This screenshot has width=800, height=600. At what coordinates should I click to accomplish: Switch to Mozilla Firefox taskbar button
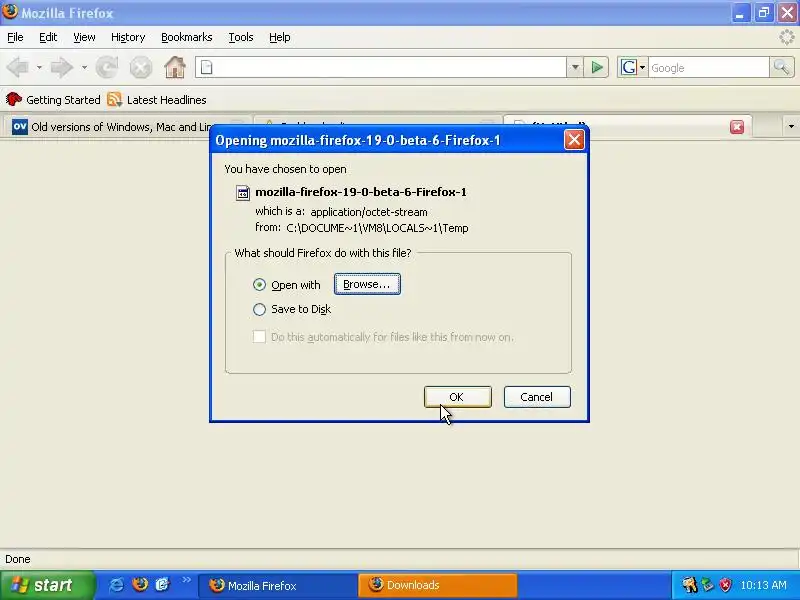pyautogui.click(x=277, y=585)
